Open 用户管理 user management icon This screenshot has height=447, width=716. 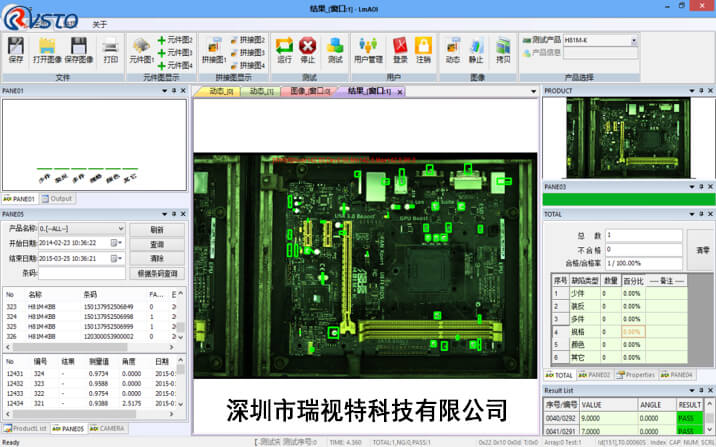(368, 49)
